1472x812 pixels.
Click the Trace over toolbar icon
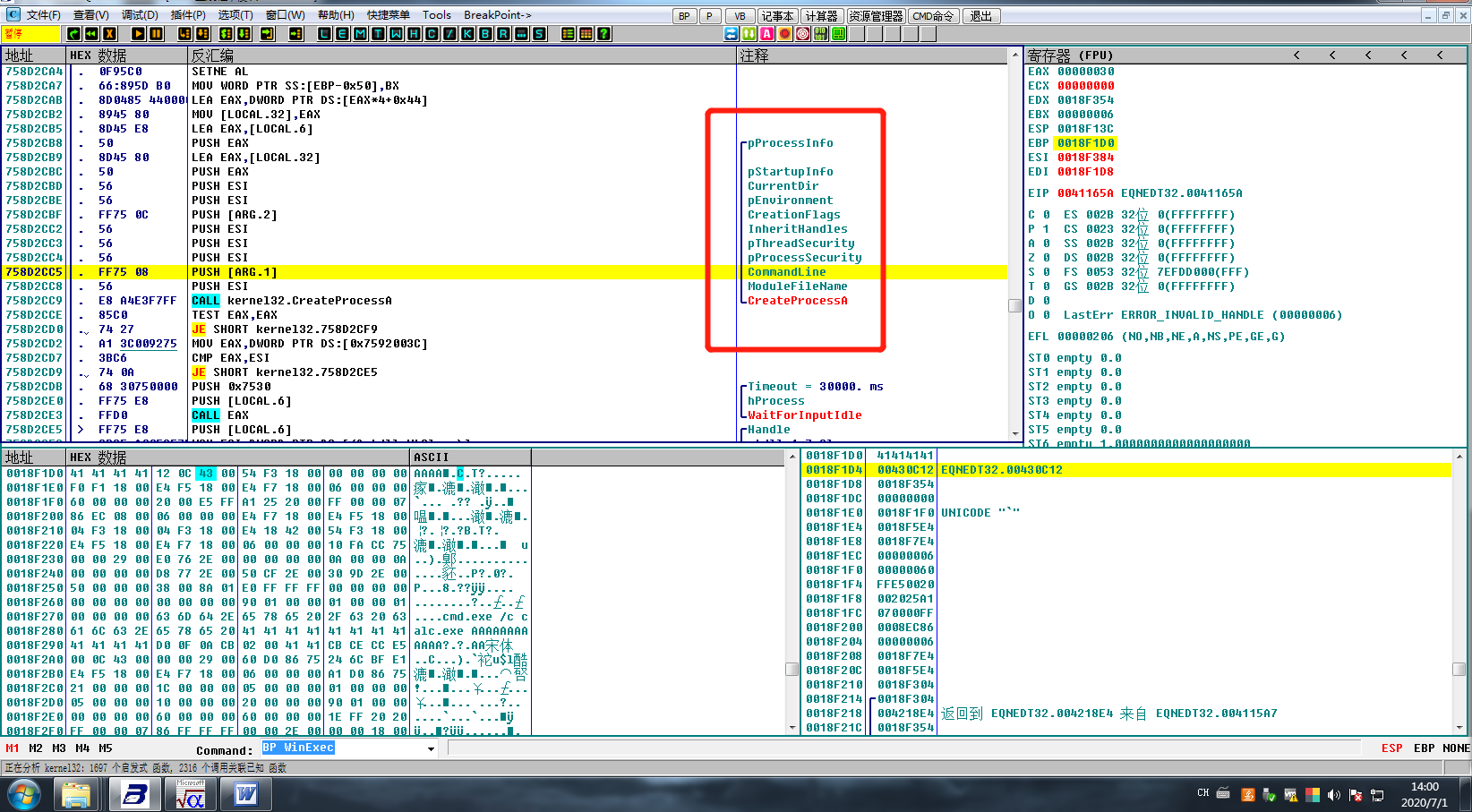point(245,34)
